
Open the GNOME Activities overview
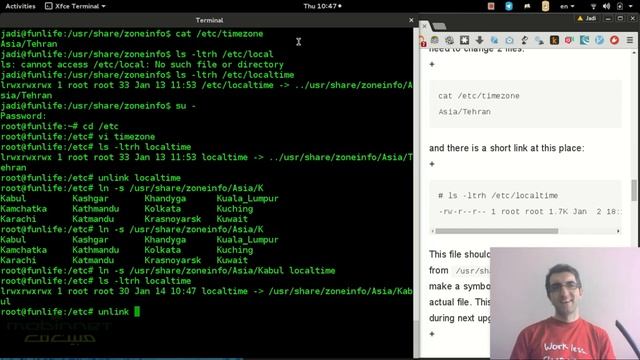[x=20, y=6]
